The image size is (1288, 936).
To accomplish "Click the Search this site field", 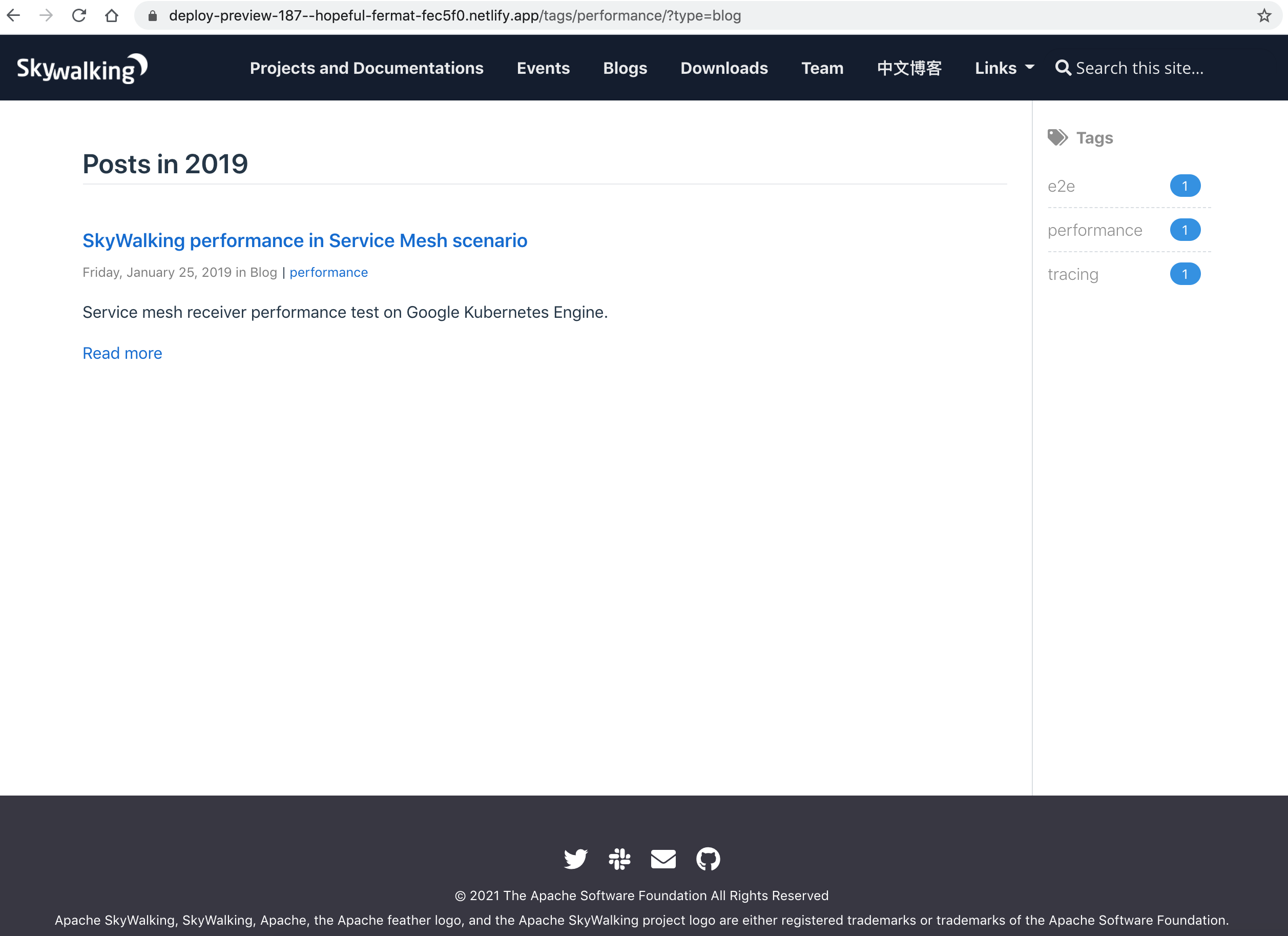I will (1139, 68).
